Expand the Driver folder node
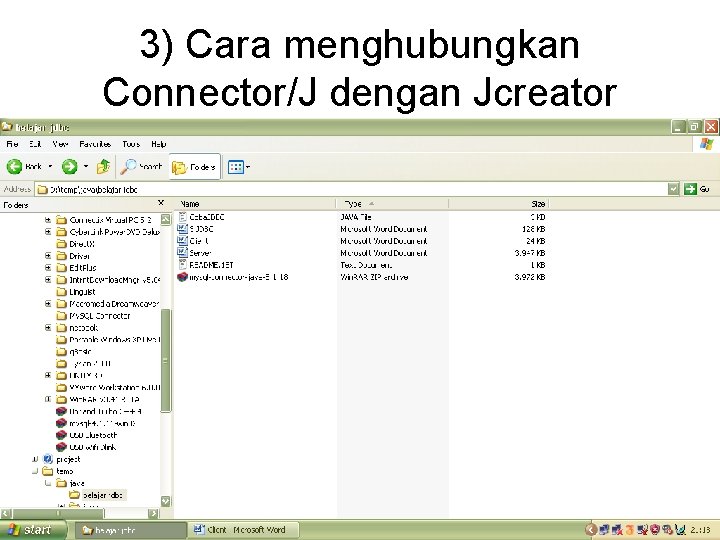720x540 pixels. pos(48,256)
